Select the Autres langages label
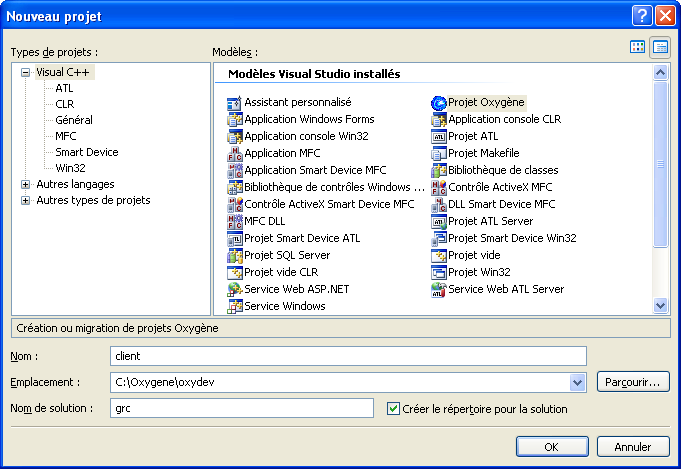This screenshot has height=469, width=681. (76, 185)
